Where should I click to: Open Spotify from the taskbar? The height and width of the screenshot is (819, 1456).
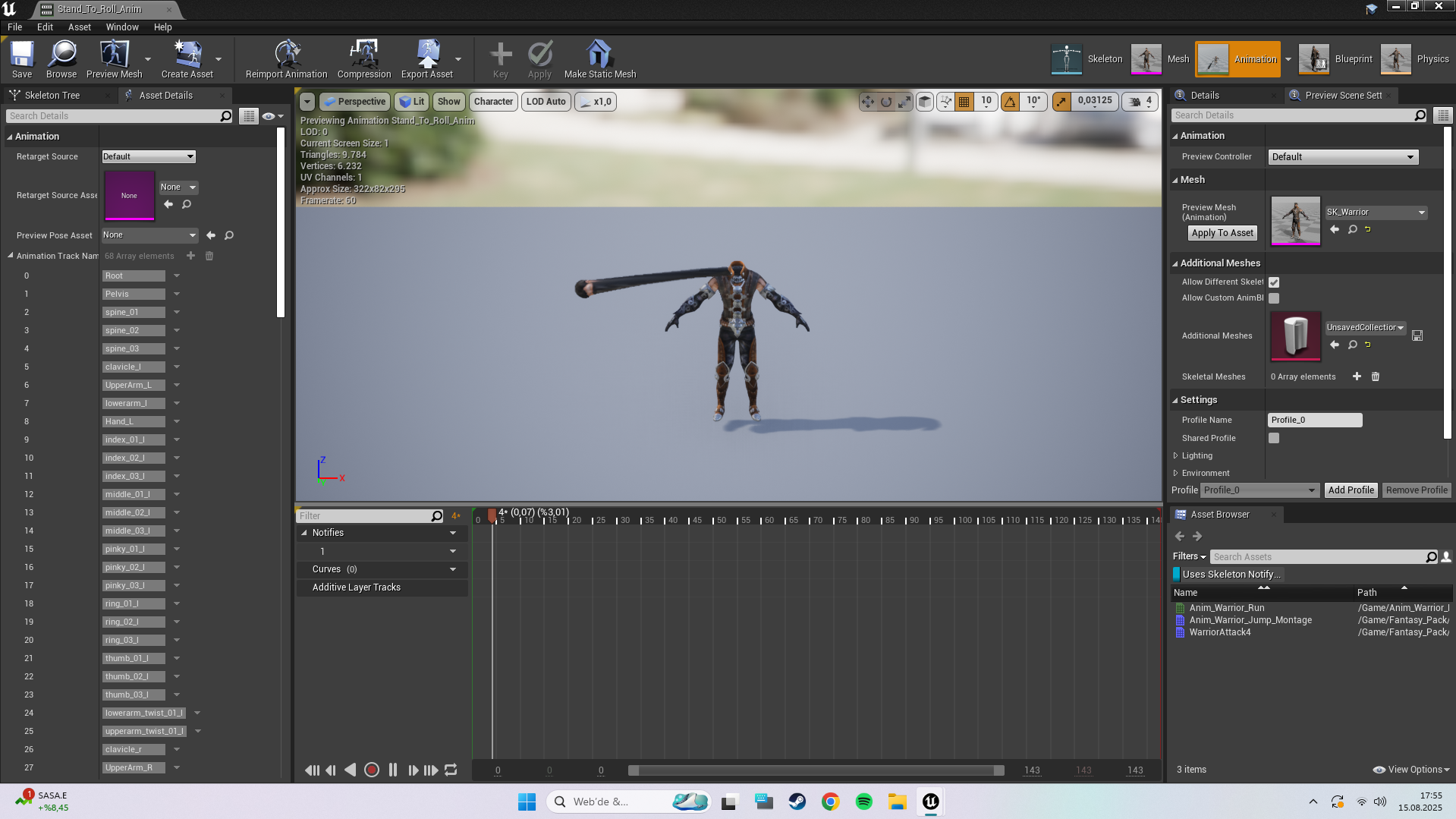point(864,802)
